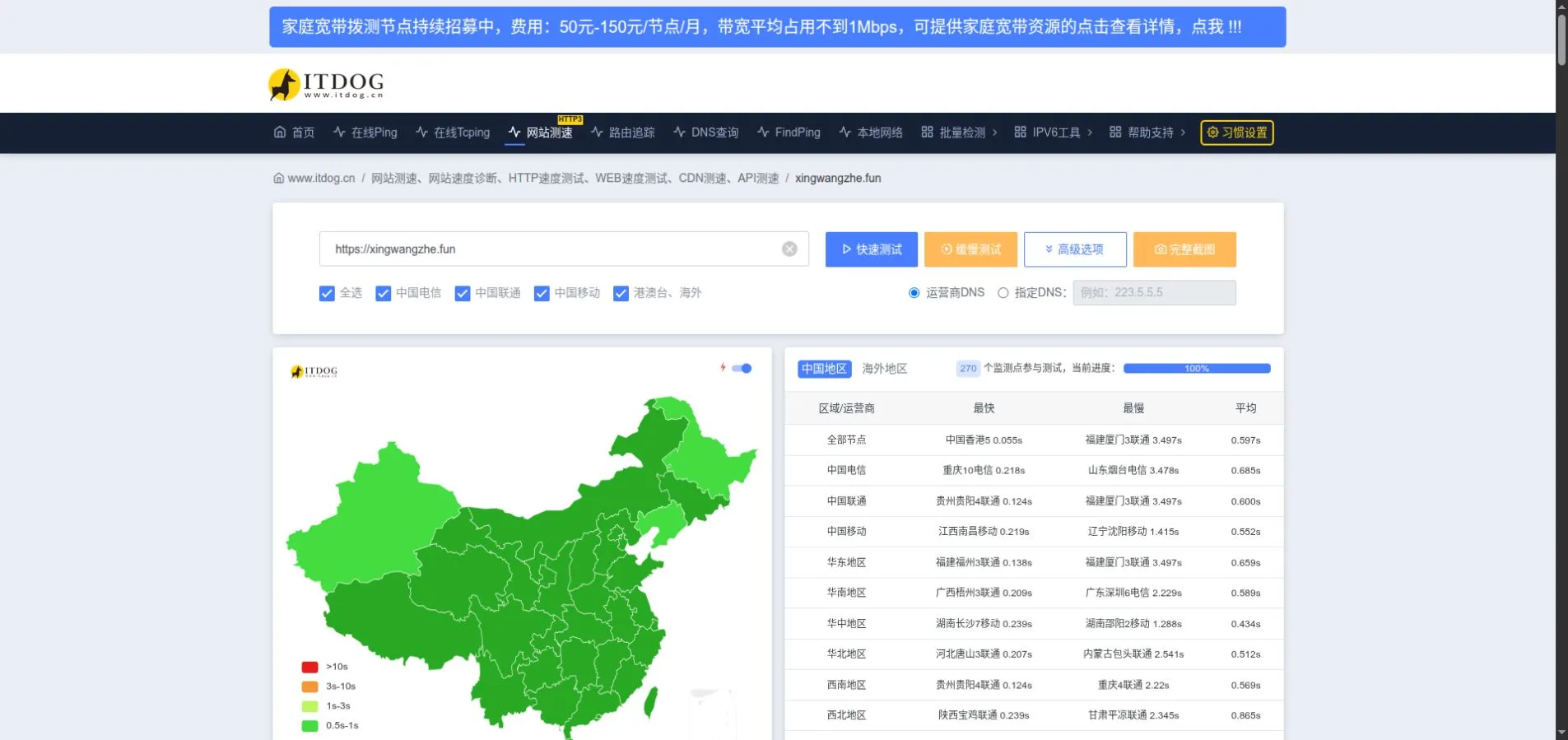The image size is (1568, 740).
Task: Open the 本地网络 menu item
Action: (871, 133)
